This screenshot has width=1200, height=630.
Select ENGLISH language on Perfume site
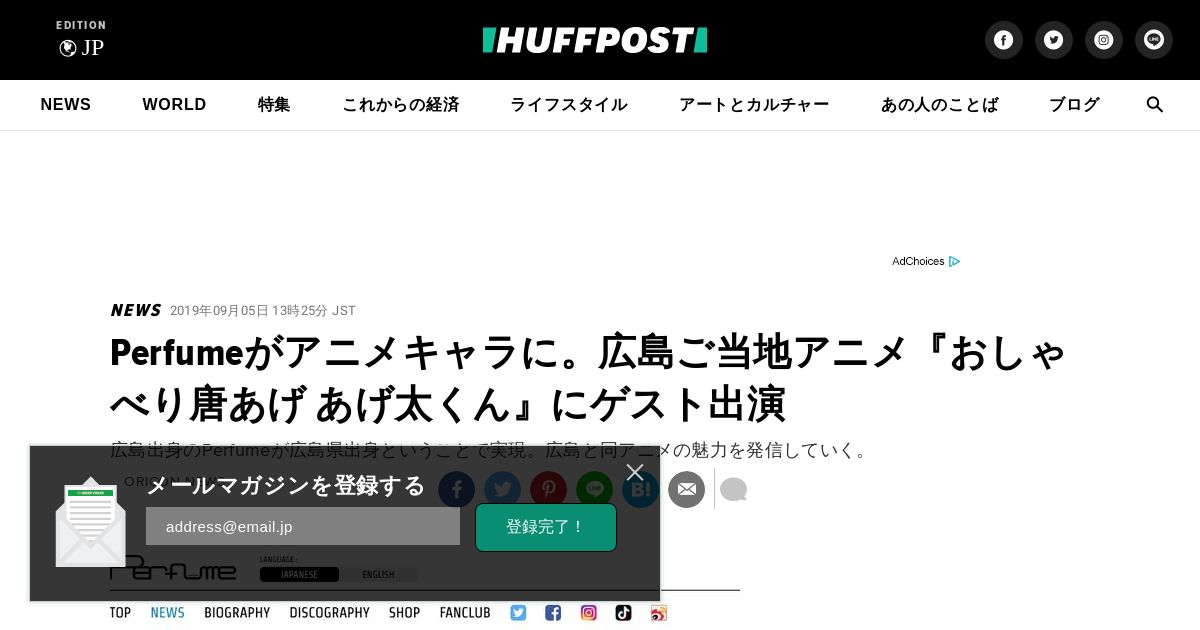tap(378, 575)
